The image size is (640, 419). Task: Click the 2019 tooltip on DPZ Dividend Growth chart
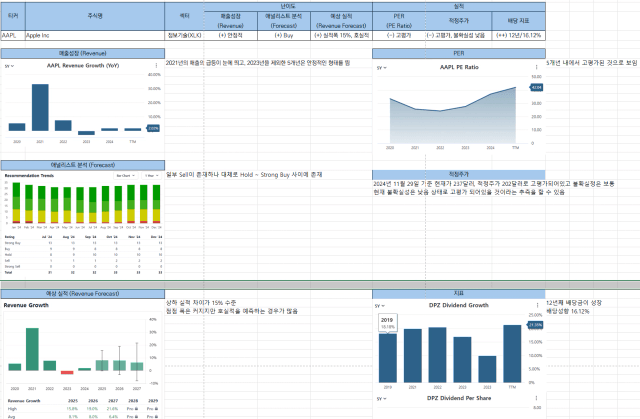click(x=388, y=323)
